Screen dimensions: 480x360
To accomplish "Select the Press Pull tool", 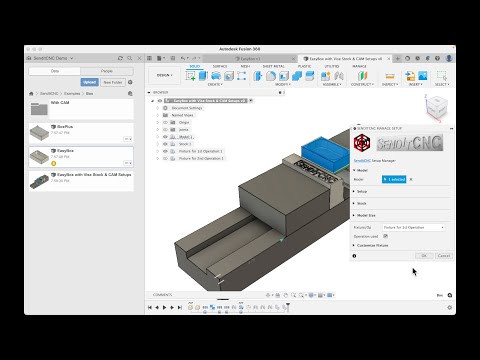I will pos(258,76).
